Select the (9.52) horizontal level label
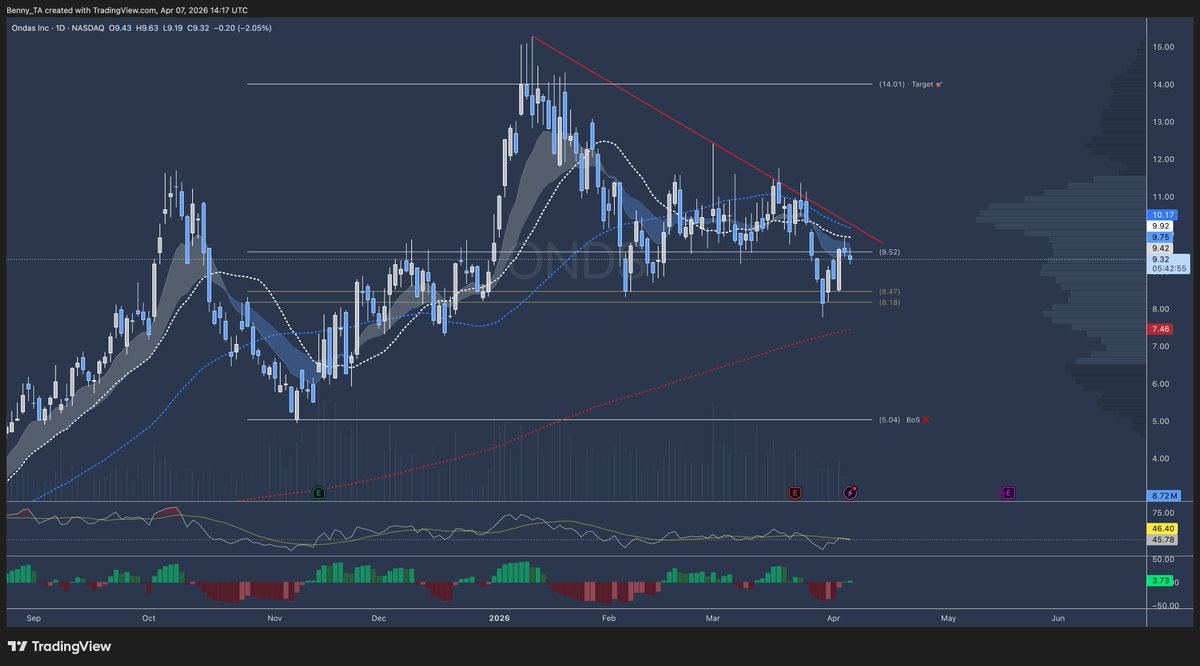The width and height of the screenshot is (1200, 666). pos(891,252)
